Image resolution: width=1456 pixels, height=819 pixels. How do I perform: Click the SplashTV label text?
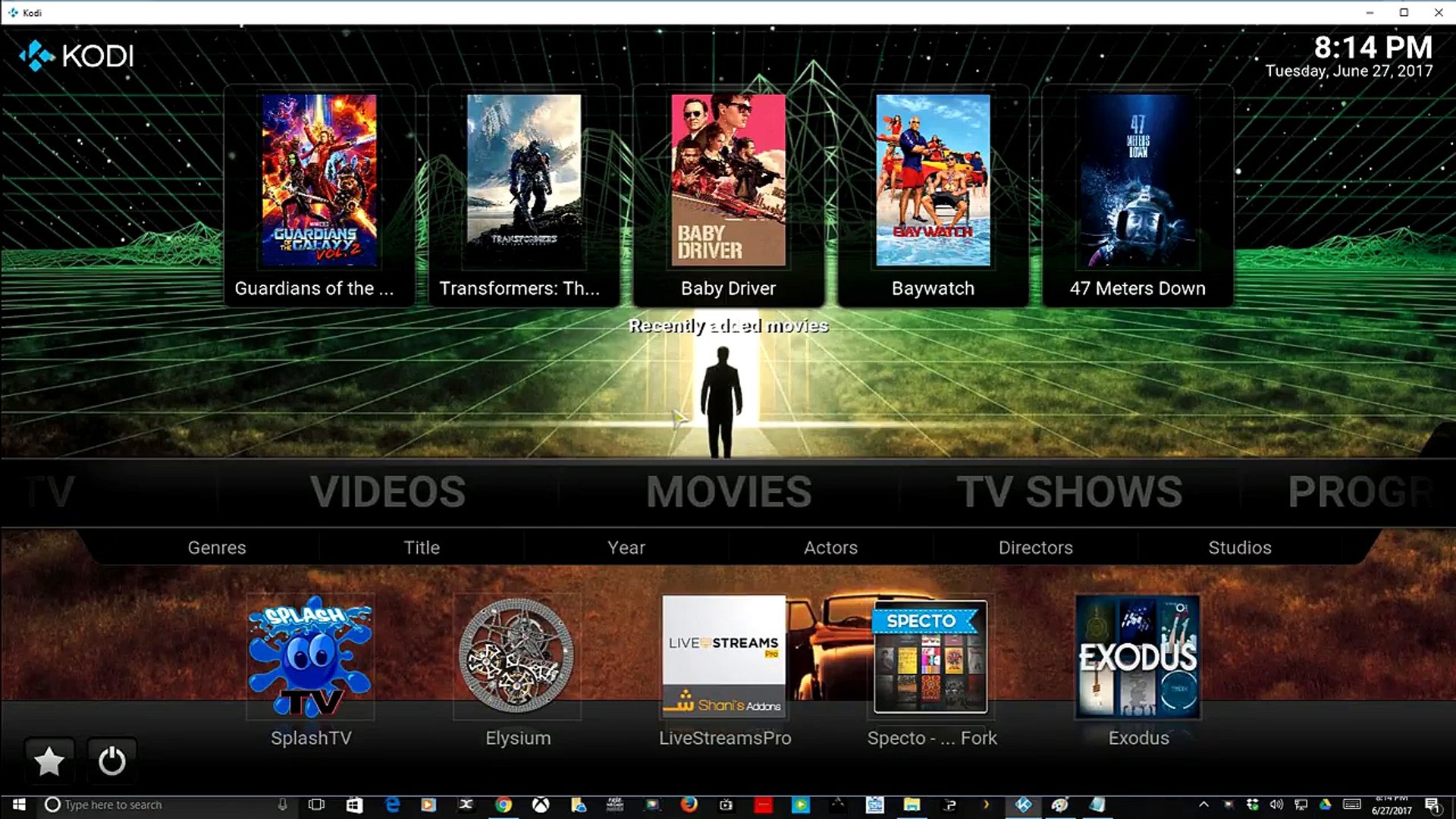[311, 738]
